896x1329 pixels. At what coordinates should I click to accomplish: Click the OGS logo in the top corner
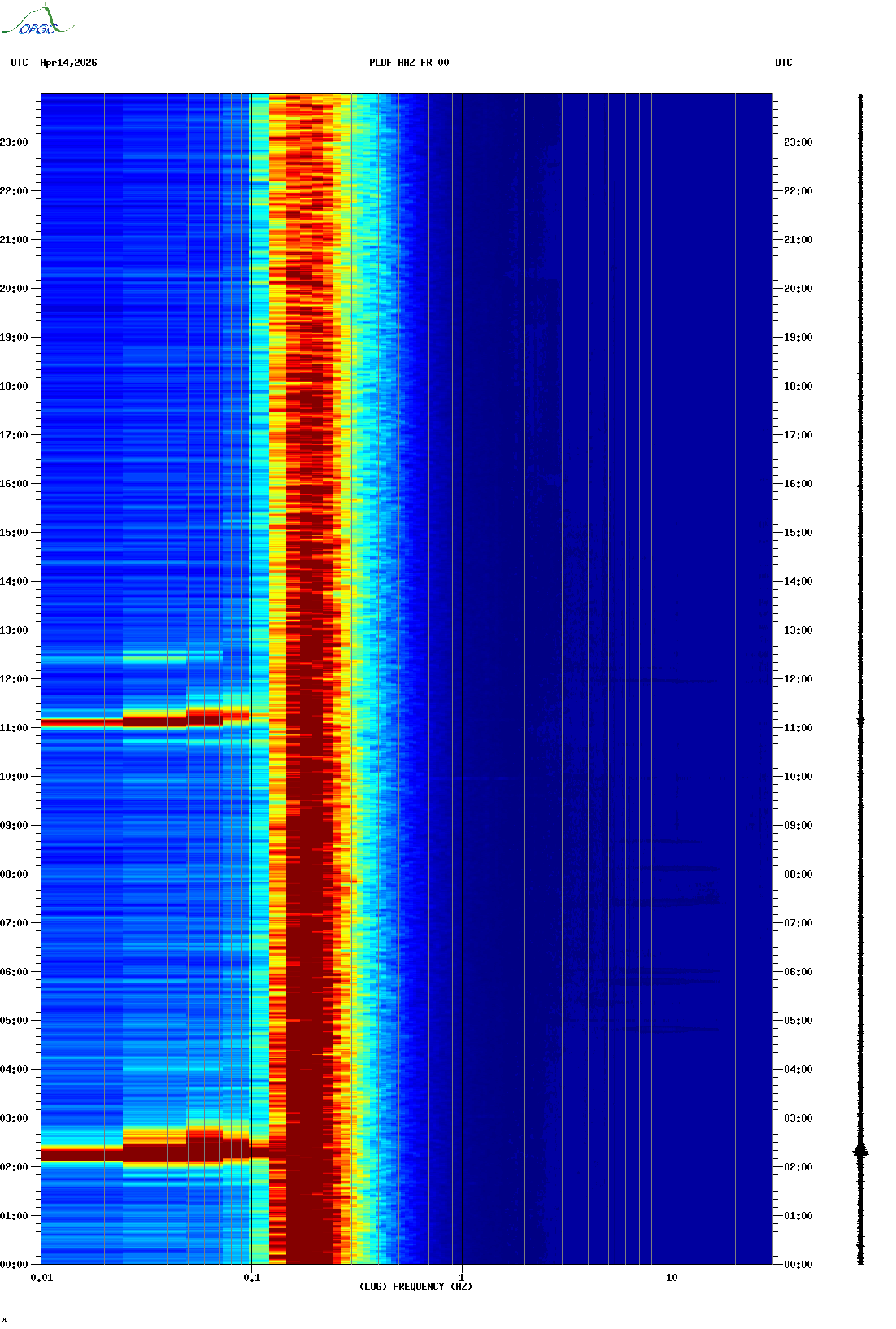click(x=37, y=20)
